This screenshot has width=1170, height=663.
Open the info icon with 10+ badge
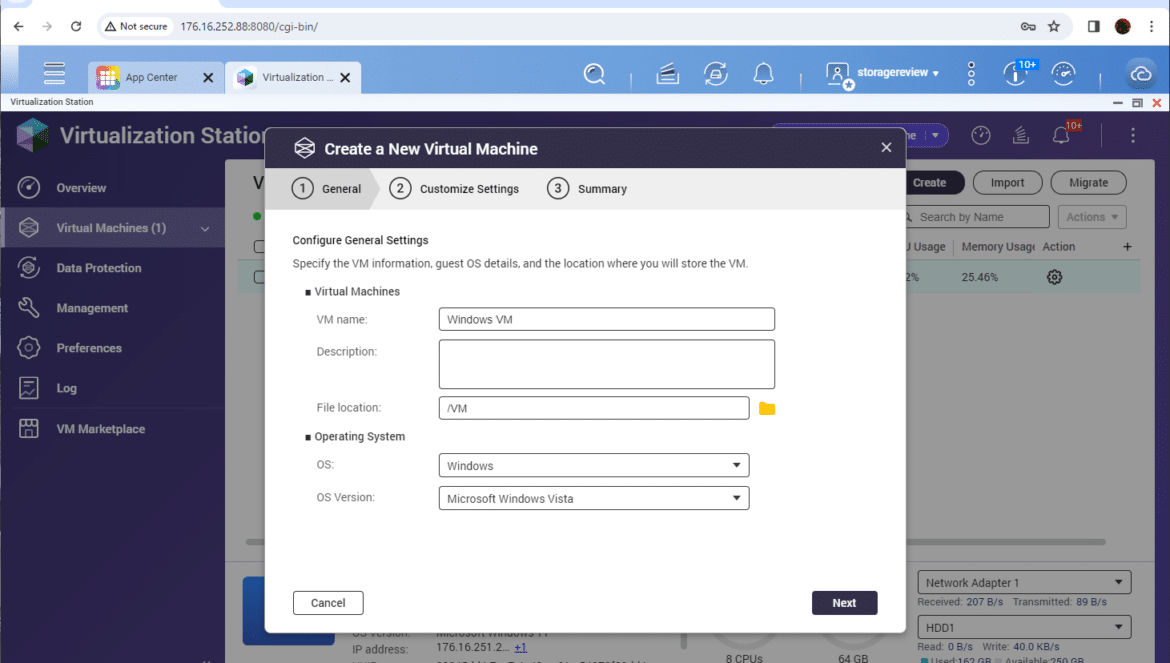pyautogui.click(x=1018, y=73)
